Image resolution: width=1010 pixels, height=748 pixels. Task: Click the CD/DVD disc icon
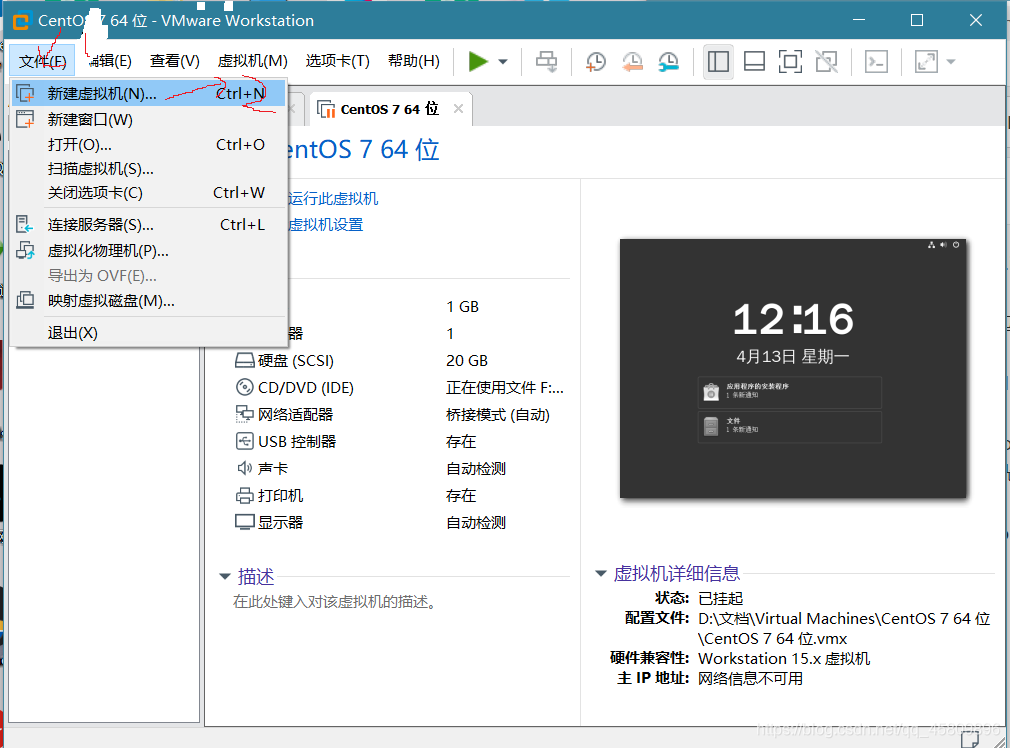tap(245, 387)
